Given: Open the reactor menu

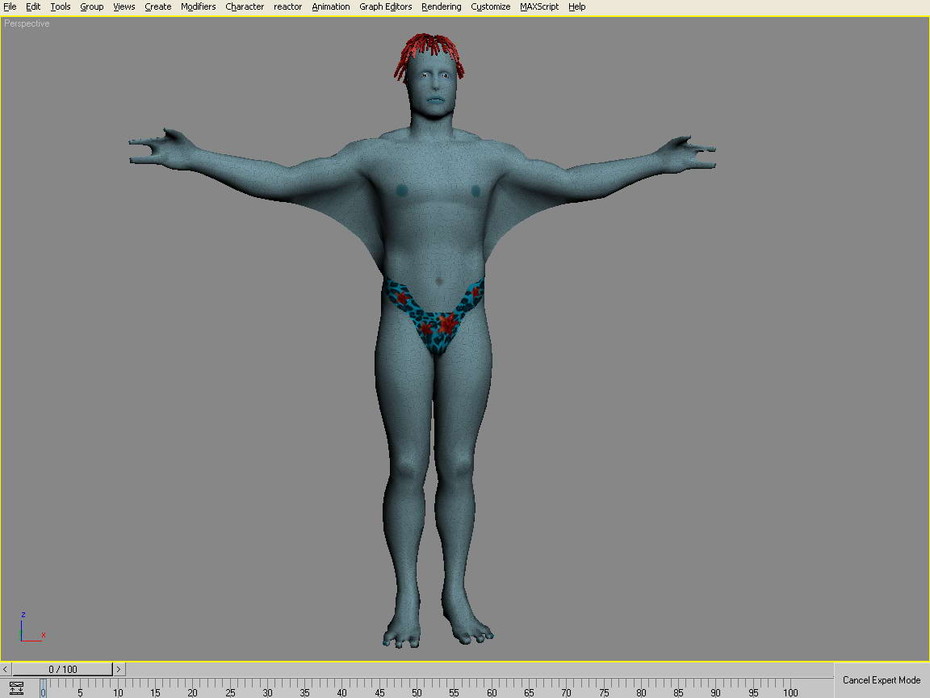Looking at the screenshot, I should tap(287, 7).
